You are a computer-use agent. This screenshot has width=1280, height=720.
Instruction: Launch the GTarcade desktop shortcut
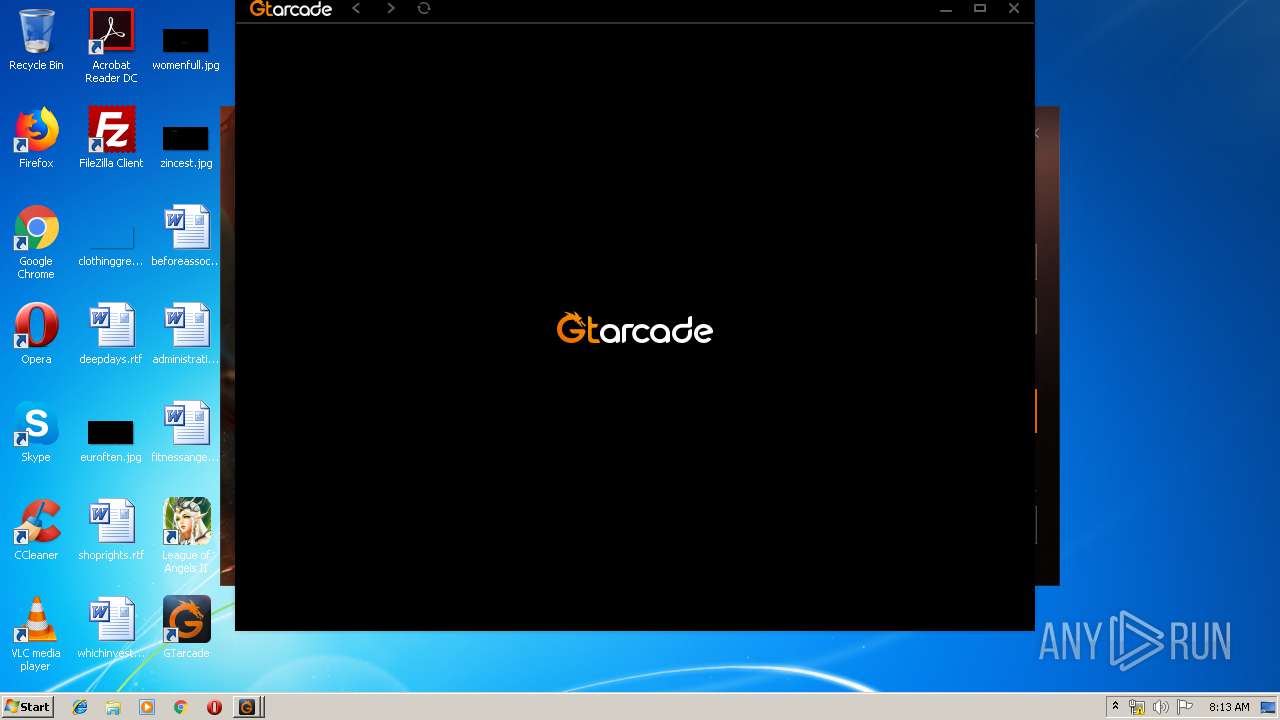[x=186, y=628]
